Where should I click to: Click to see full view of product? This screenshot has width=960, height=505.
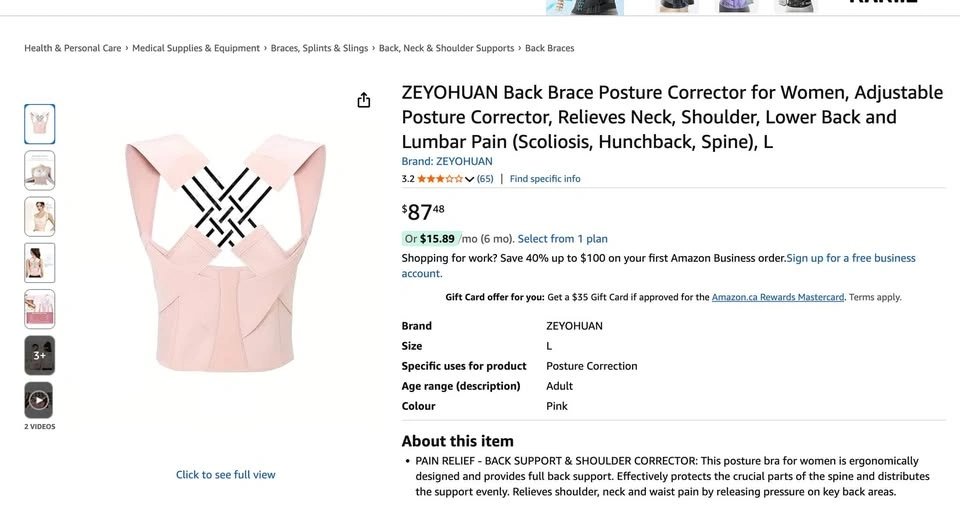(225, 475)
